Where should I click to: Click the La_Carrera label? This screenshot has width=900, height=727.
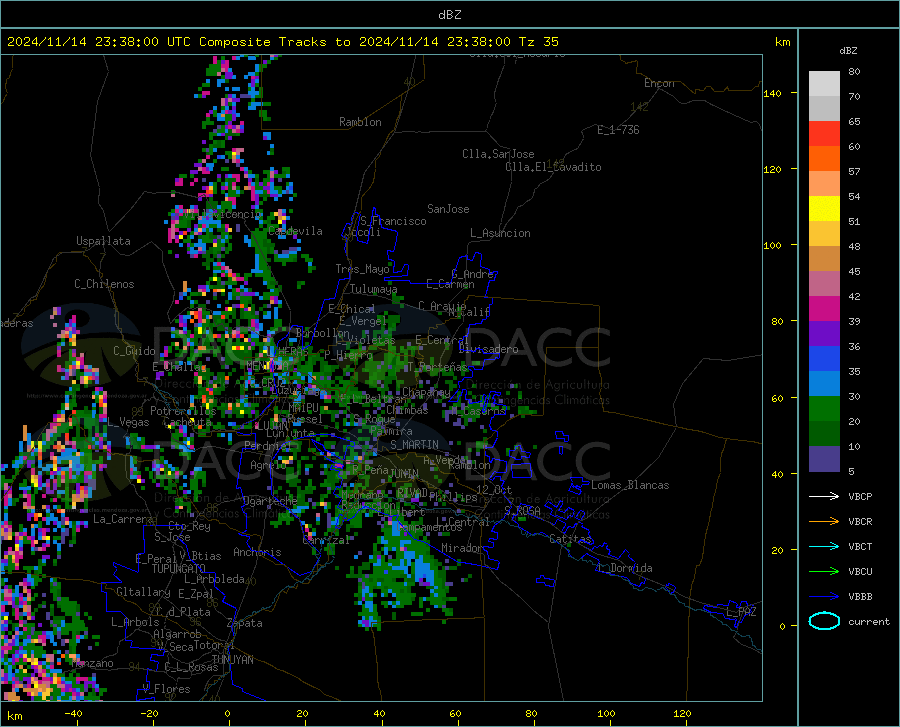123,519
